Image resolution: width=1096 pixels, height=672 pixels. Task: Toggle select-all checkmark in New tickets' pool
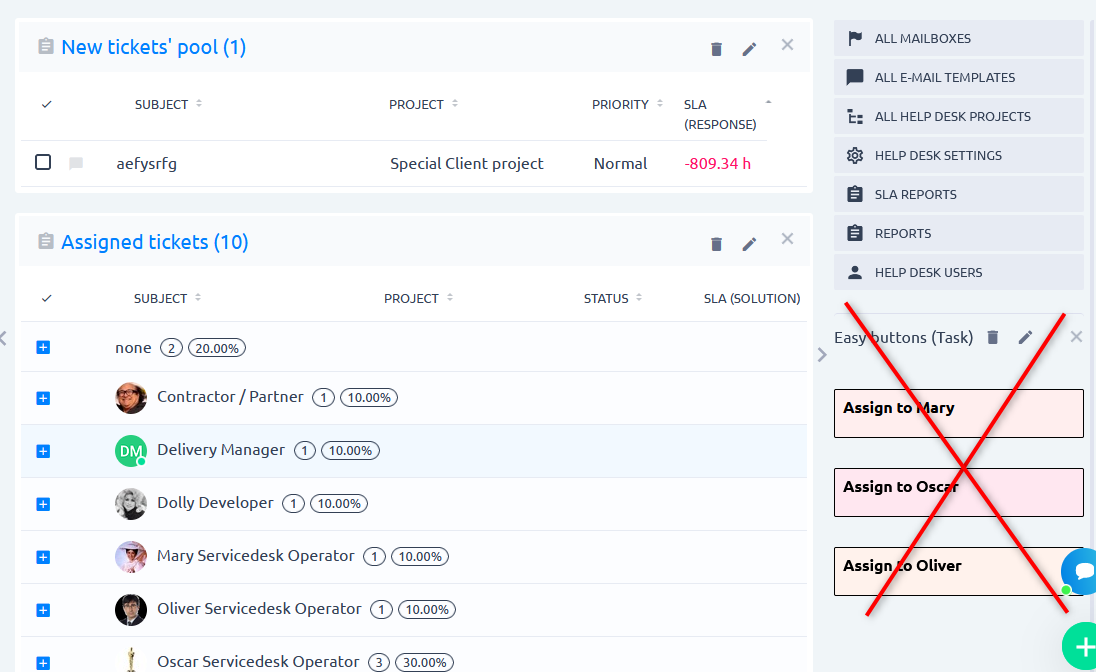pos(47,104)
